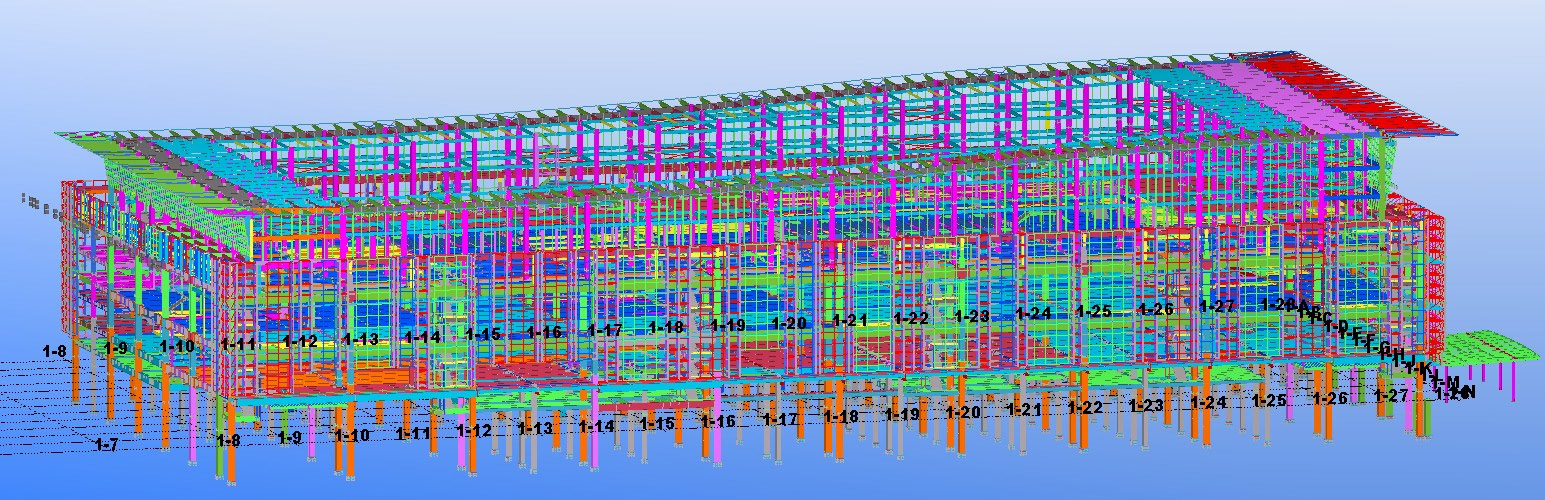Select the lower-row 1-10 grid label
Viewport: 1545px width, 500px height.
pyautogui.click(x=352, y=435)
